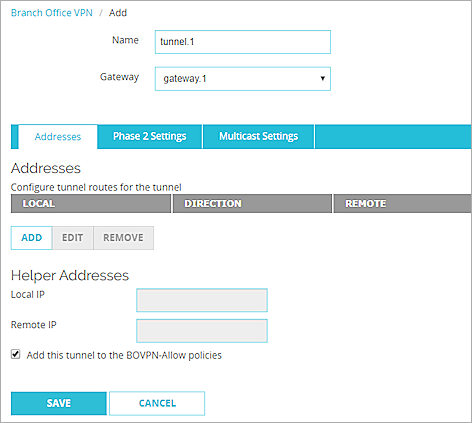Add a new tunnel route
Screen dimensions: 472x423
(32, 238)
